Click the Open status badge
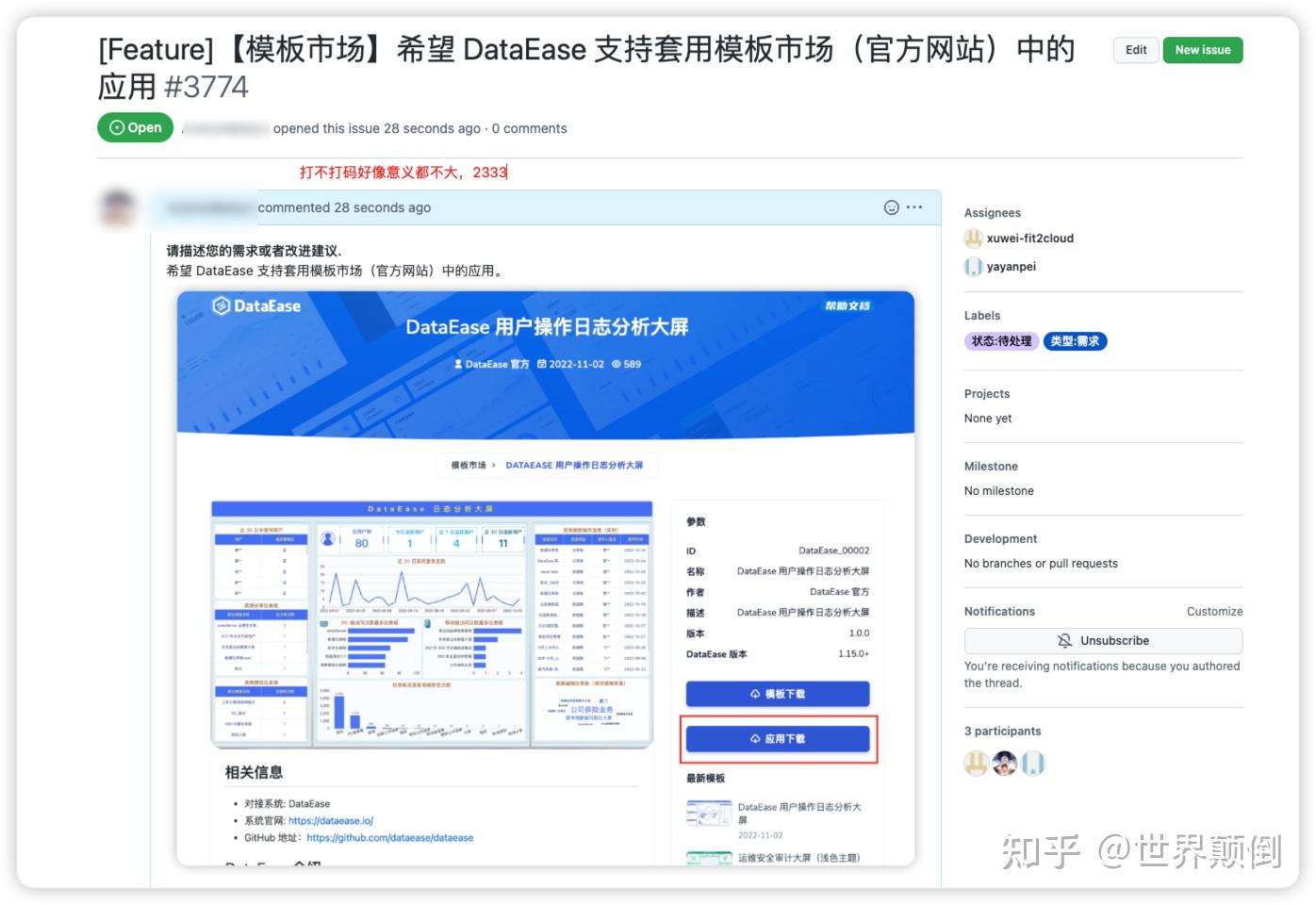 tap(136, 127)
